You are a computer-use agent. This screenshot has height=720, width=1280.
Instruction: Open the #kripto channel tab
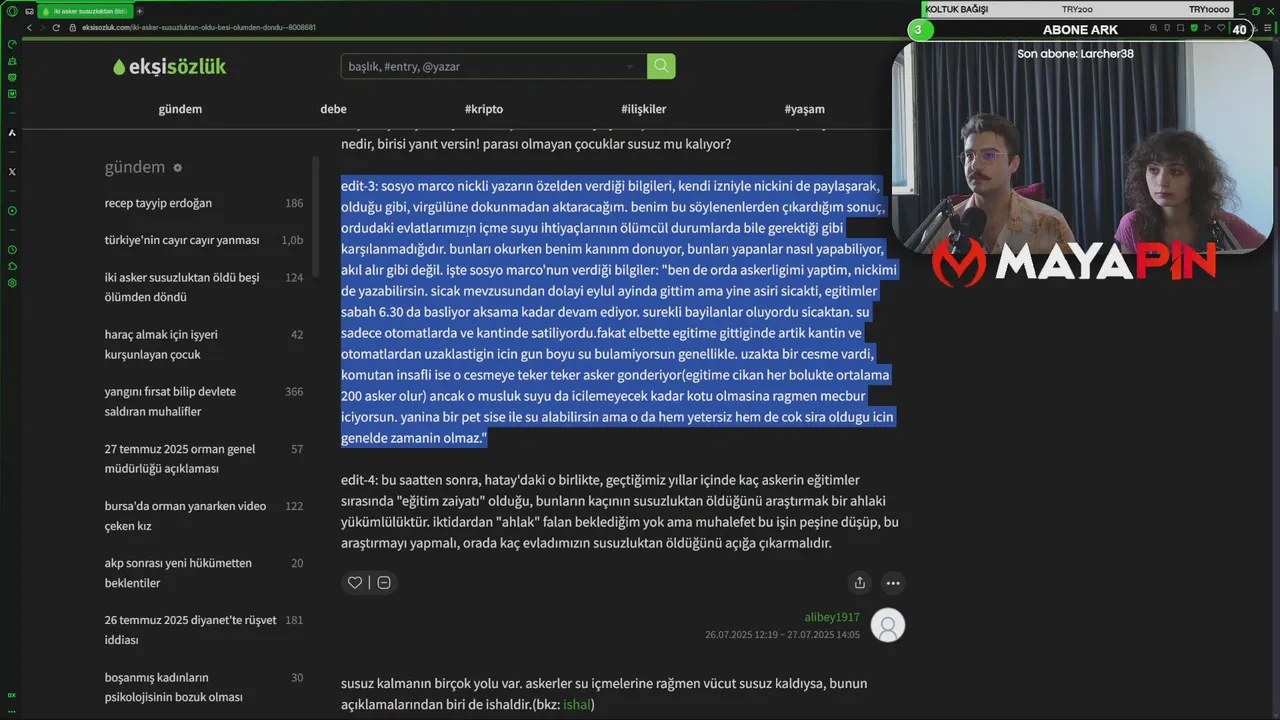click(x=484, y=109)
